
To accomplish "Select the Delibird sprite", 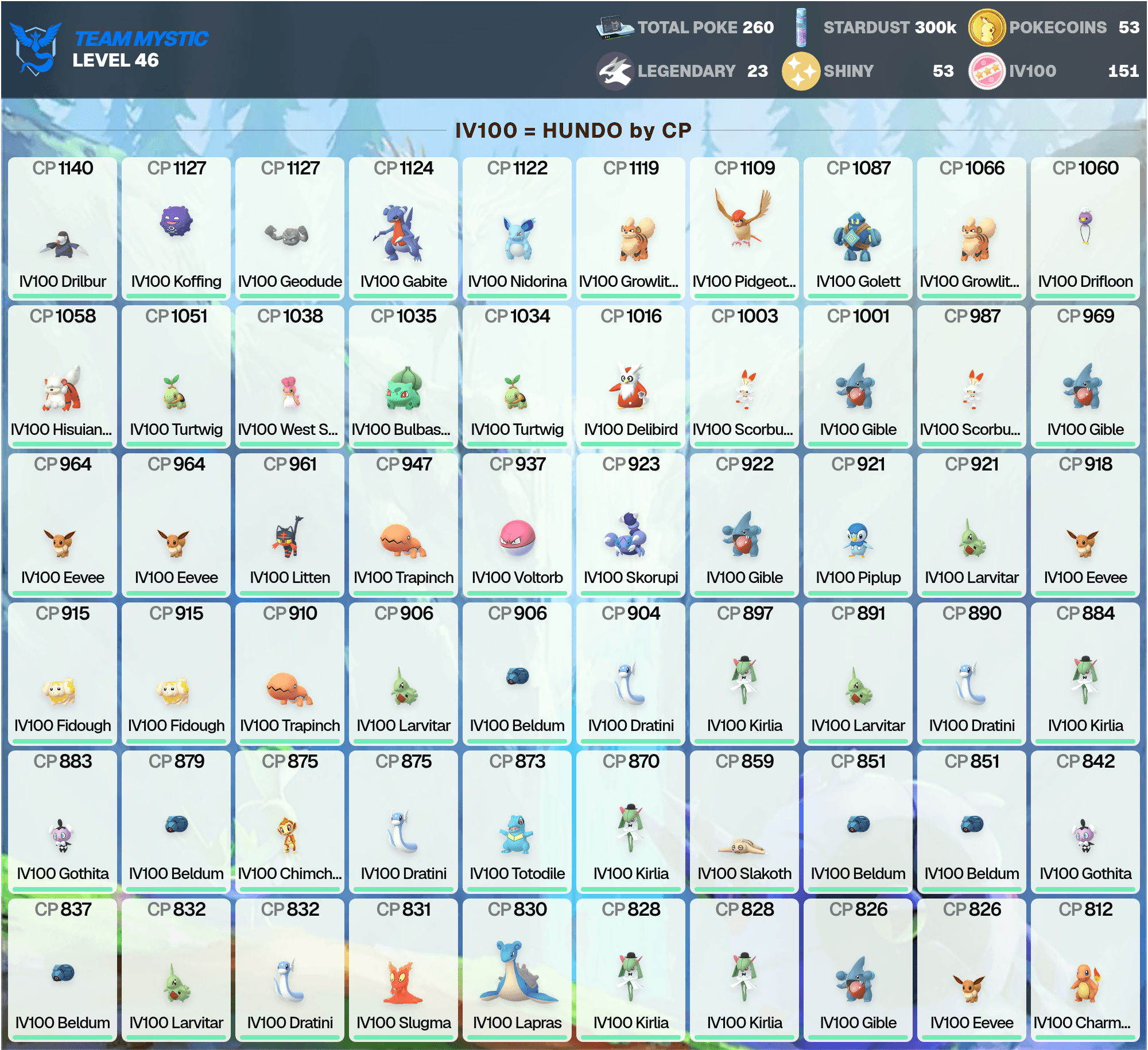I will pos(630,386).
